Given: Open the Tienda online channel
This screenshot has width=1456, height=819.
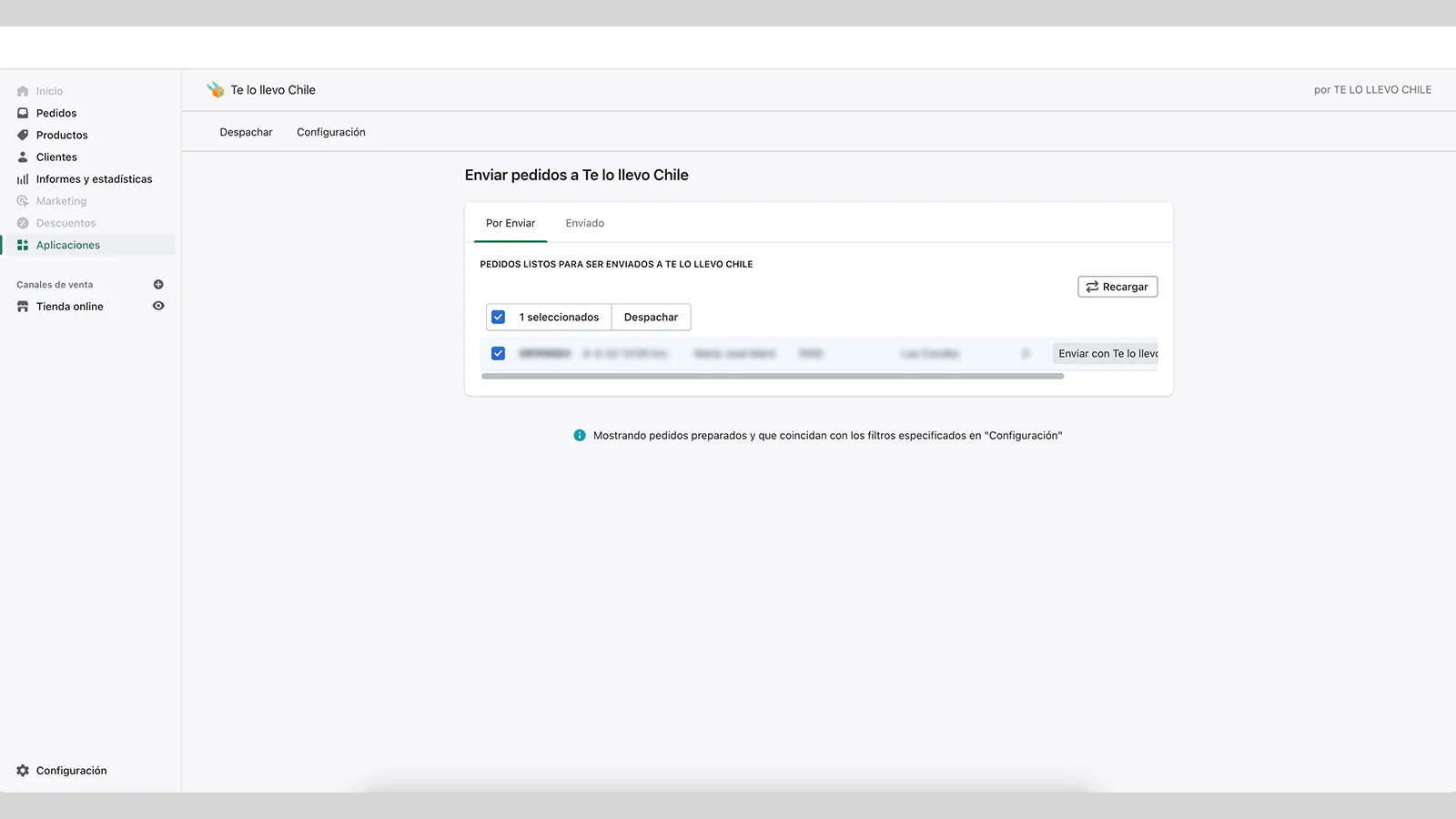Looking at the screenshot, I should tap(69, 307).
